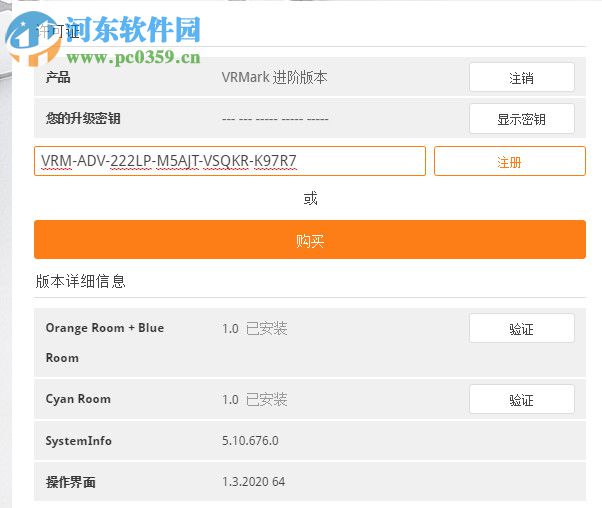
Task: Focus the license key input field
Action: pos(230,161)
